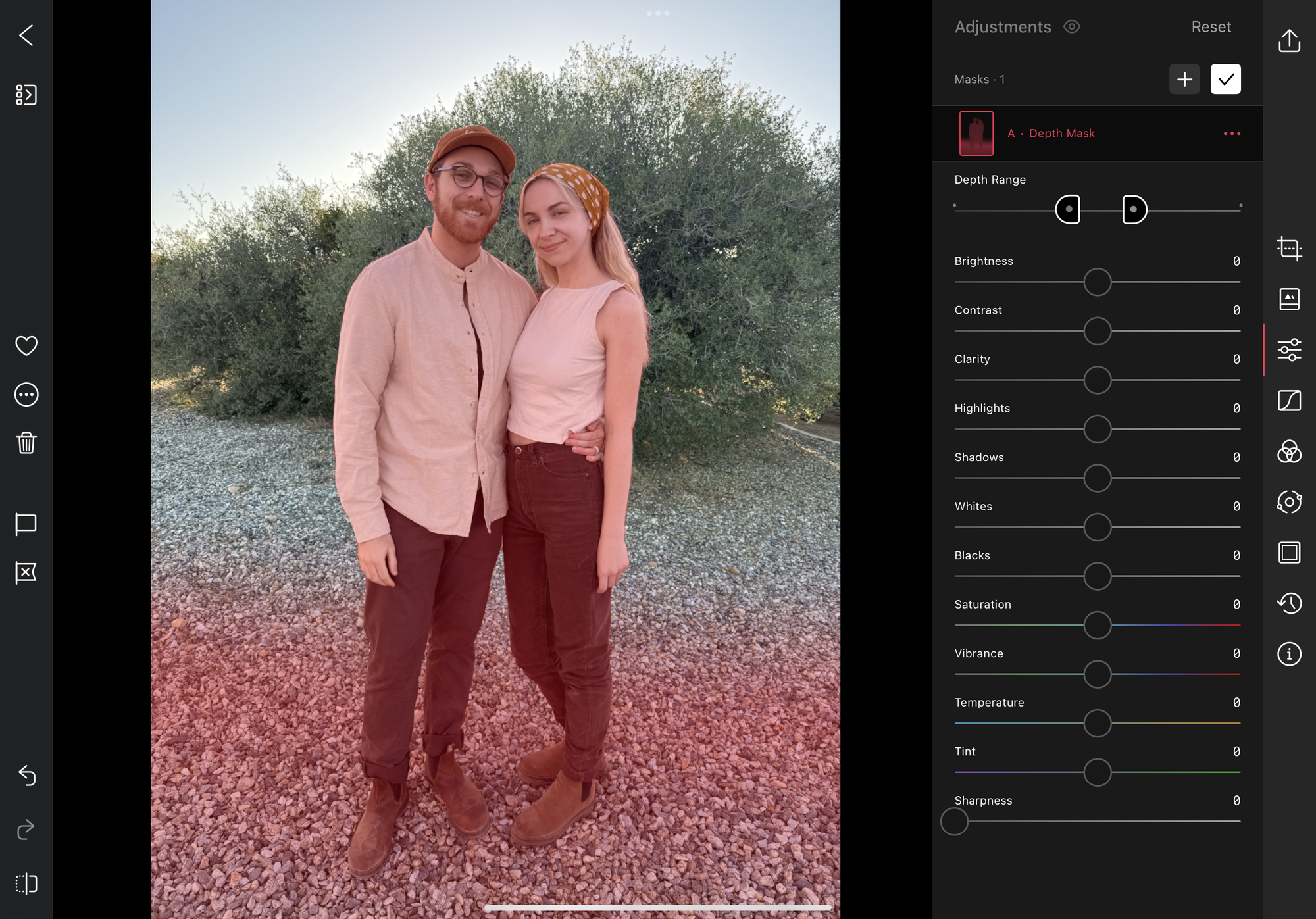The width and height of the screenshot is (1316, 919).
Task: Switch to the Adjustments sliders tab
Action: (1289, 350)
